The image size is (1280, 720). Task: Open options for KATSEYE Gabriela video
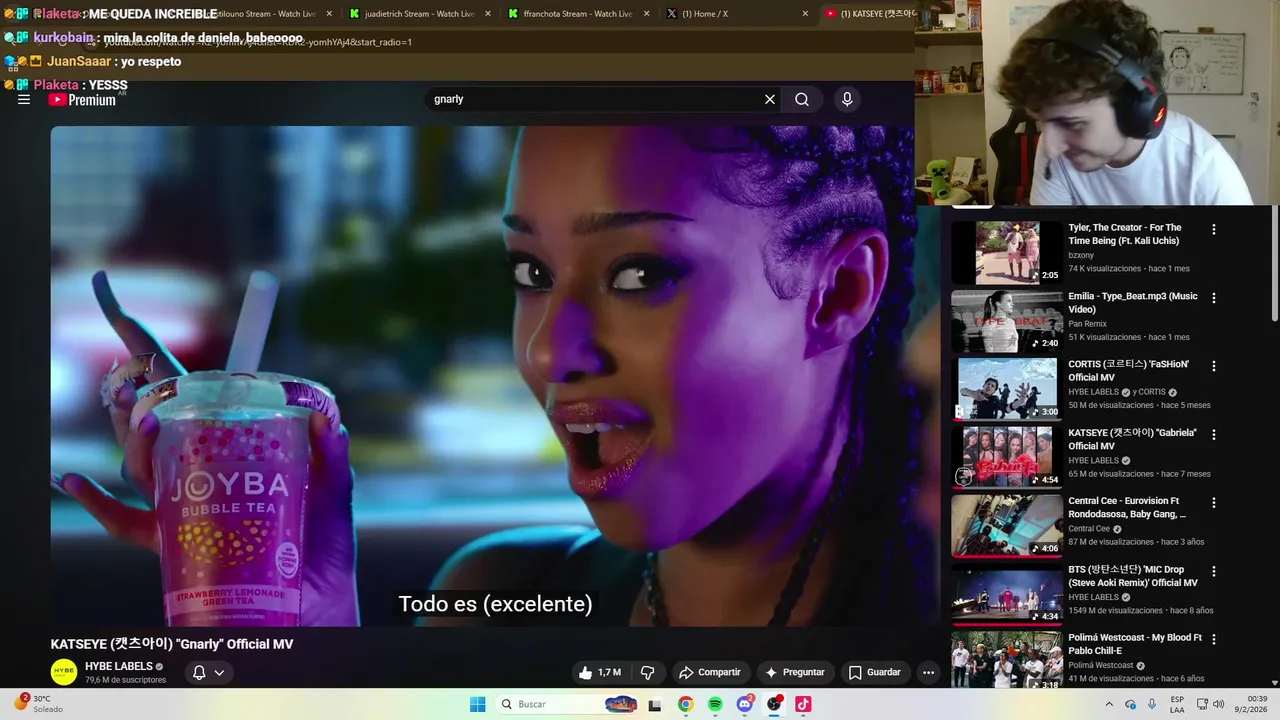1214,435
